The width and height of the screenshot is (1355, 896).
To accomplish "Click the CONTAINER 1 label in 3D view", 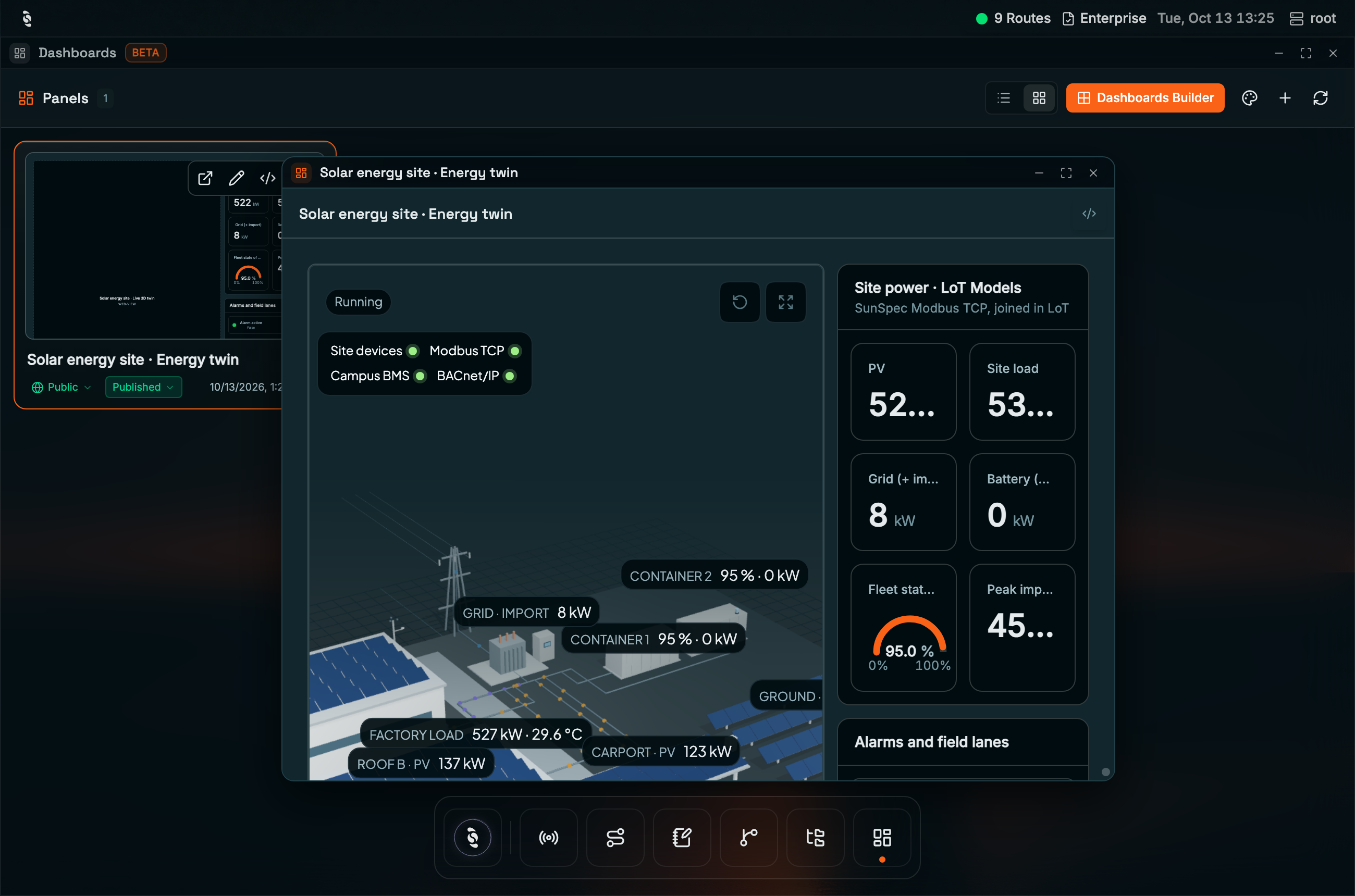I will (x=654, y=639).
